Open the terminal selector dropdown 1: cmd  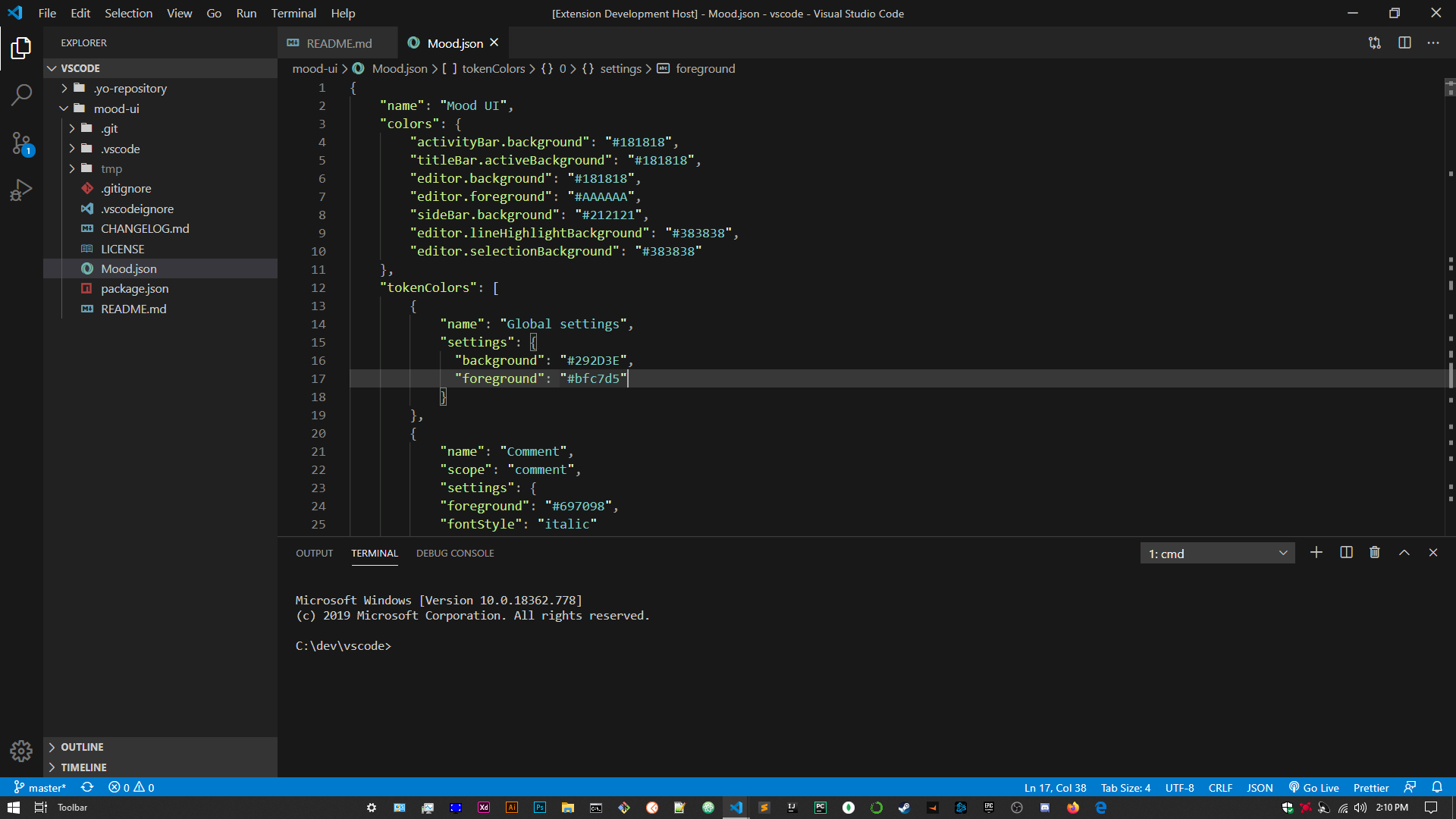click(x=1217, y=553)
